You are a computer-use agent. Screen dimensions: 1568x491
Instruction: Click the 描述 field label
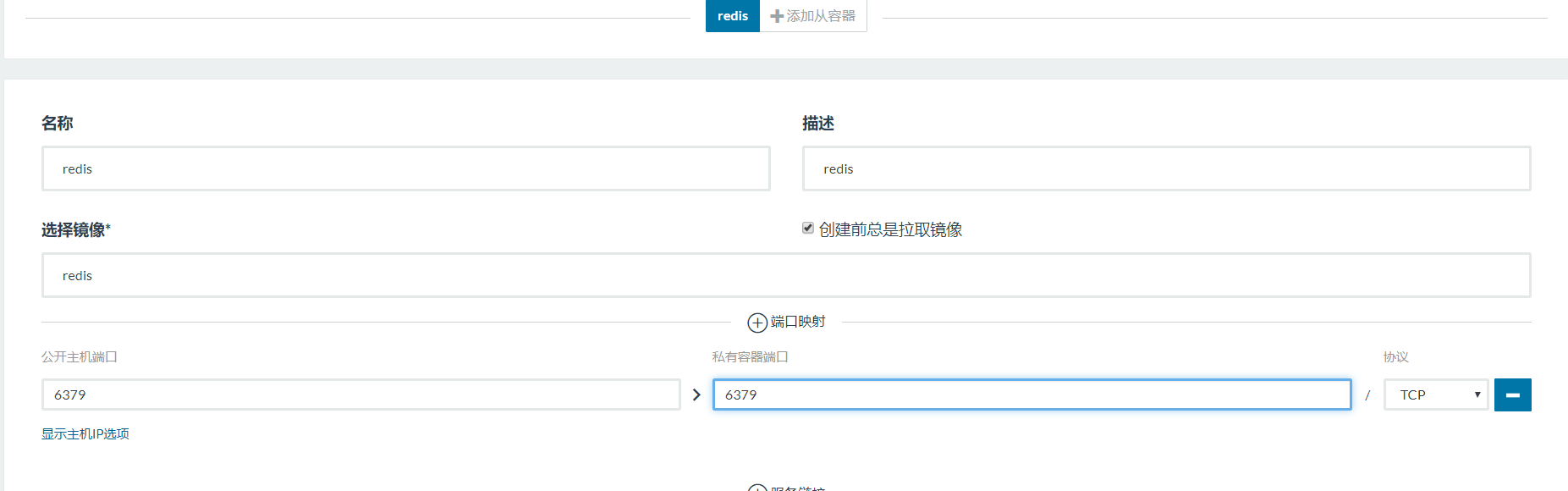click(818, 124)
